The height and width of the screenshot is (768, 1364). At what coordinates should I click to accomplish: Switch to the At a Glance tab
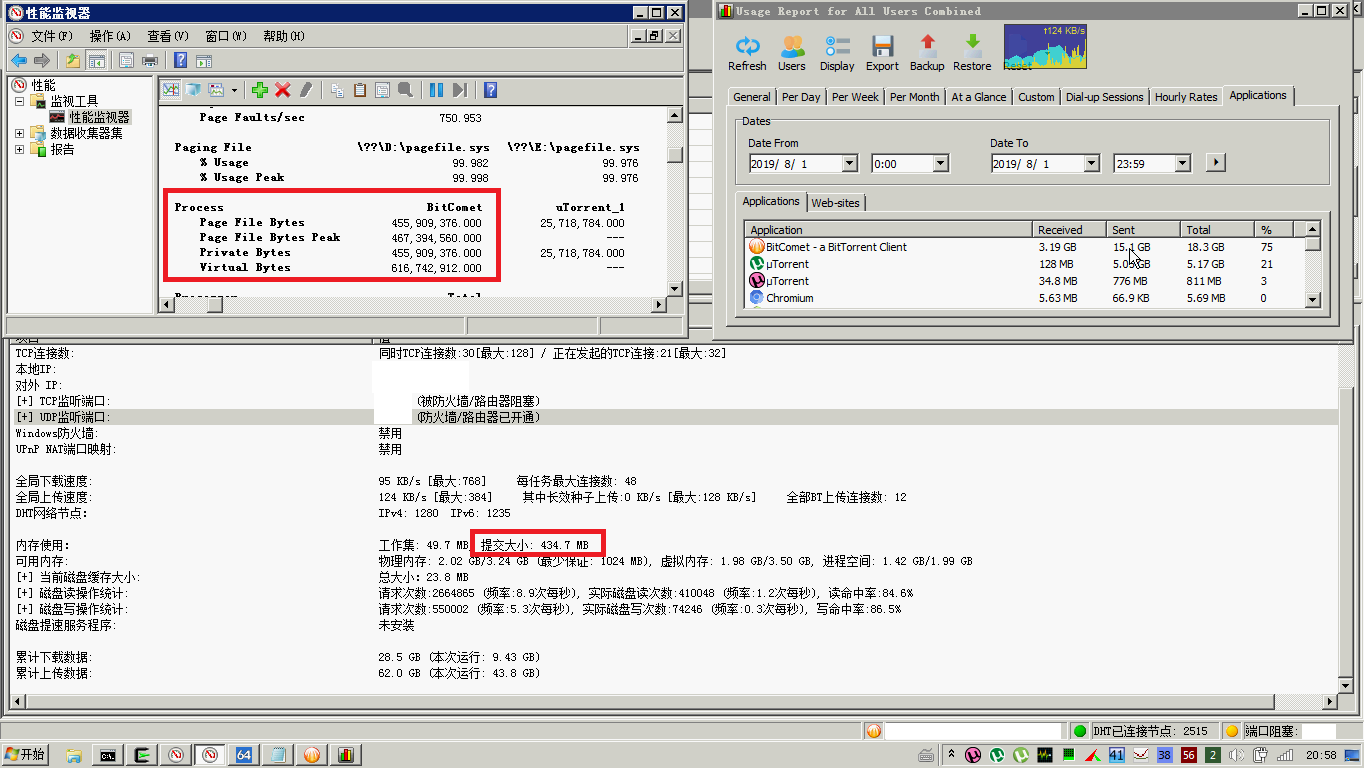click(x=979, y=97)
